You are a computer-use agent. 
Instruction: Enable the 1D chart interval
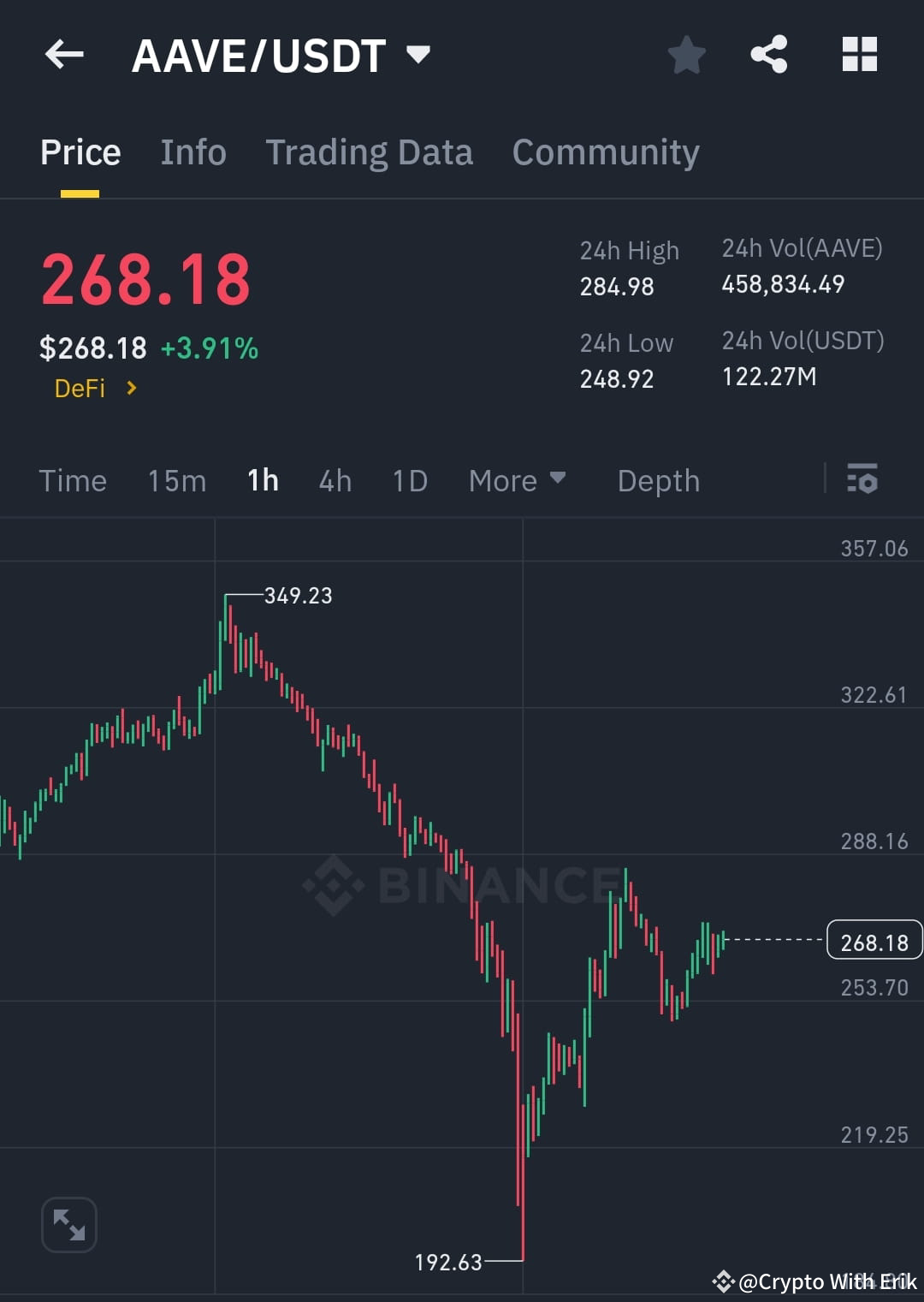409,480
